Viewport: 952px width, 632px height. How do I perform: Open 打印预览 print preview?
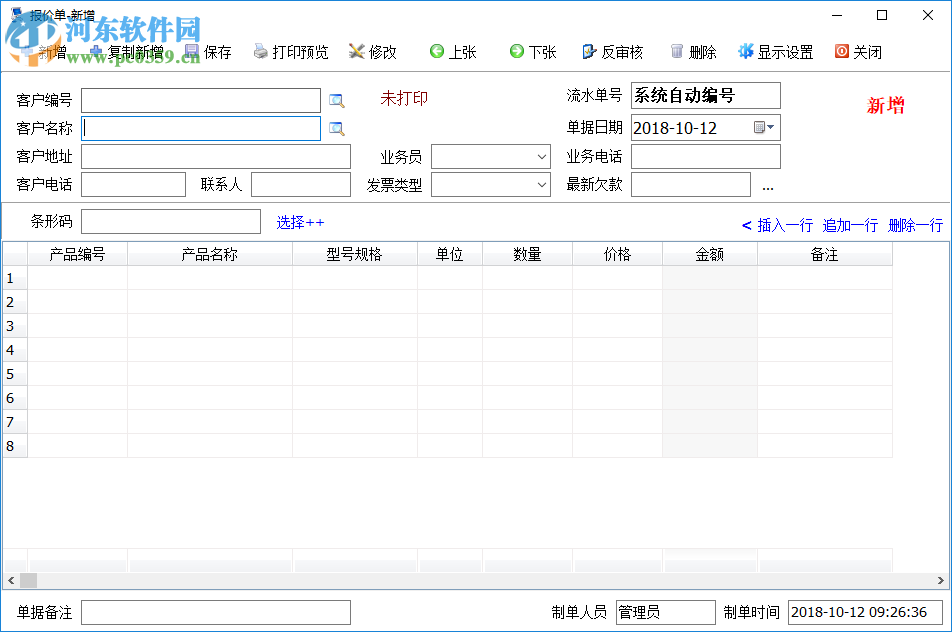click(x=290, y=51)
